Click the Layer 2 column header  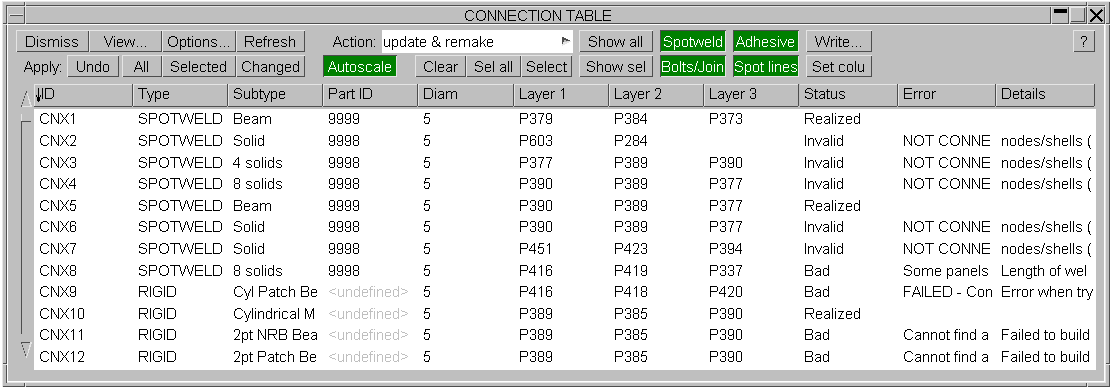click(x=656, y=94)
